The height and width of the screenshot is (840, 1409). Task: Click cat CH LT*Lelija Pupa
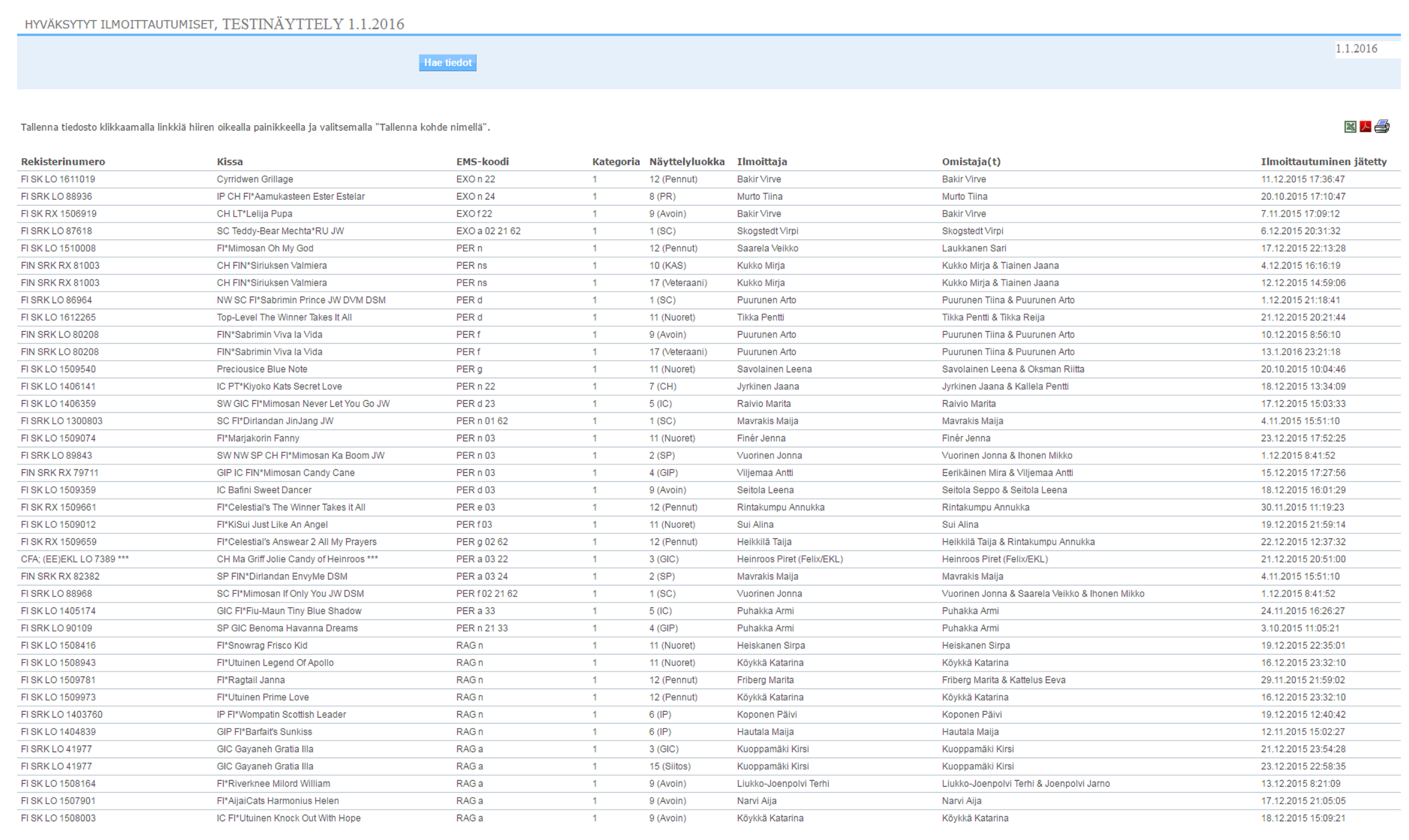[255, 214]
